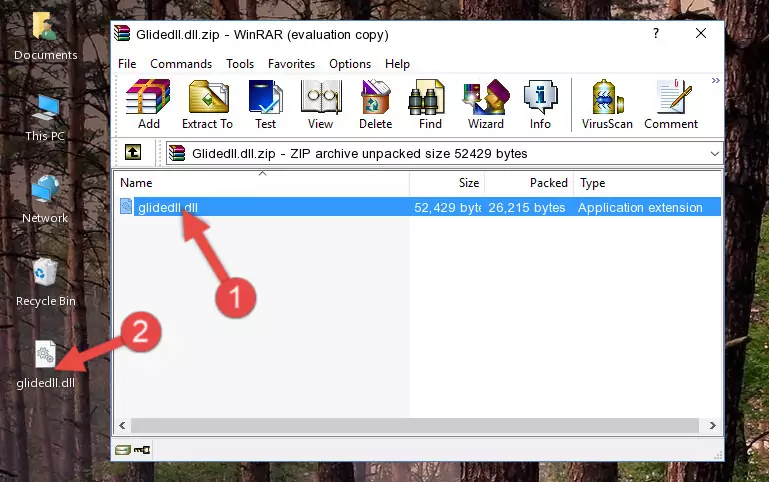Open the Tools menu
This screenshot has width=769, height=482.
(240, 64)
